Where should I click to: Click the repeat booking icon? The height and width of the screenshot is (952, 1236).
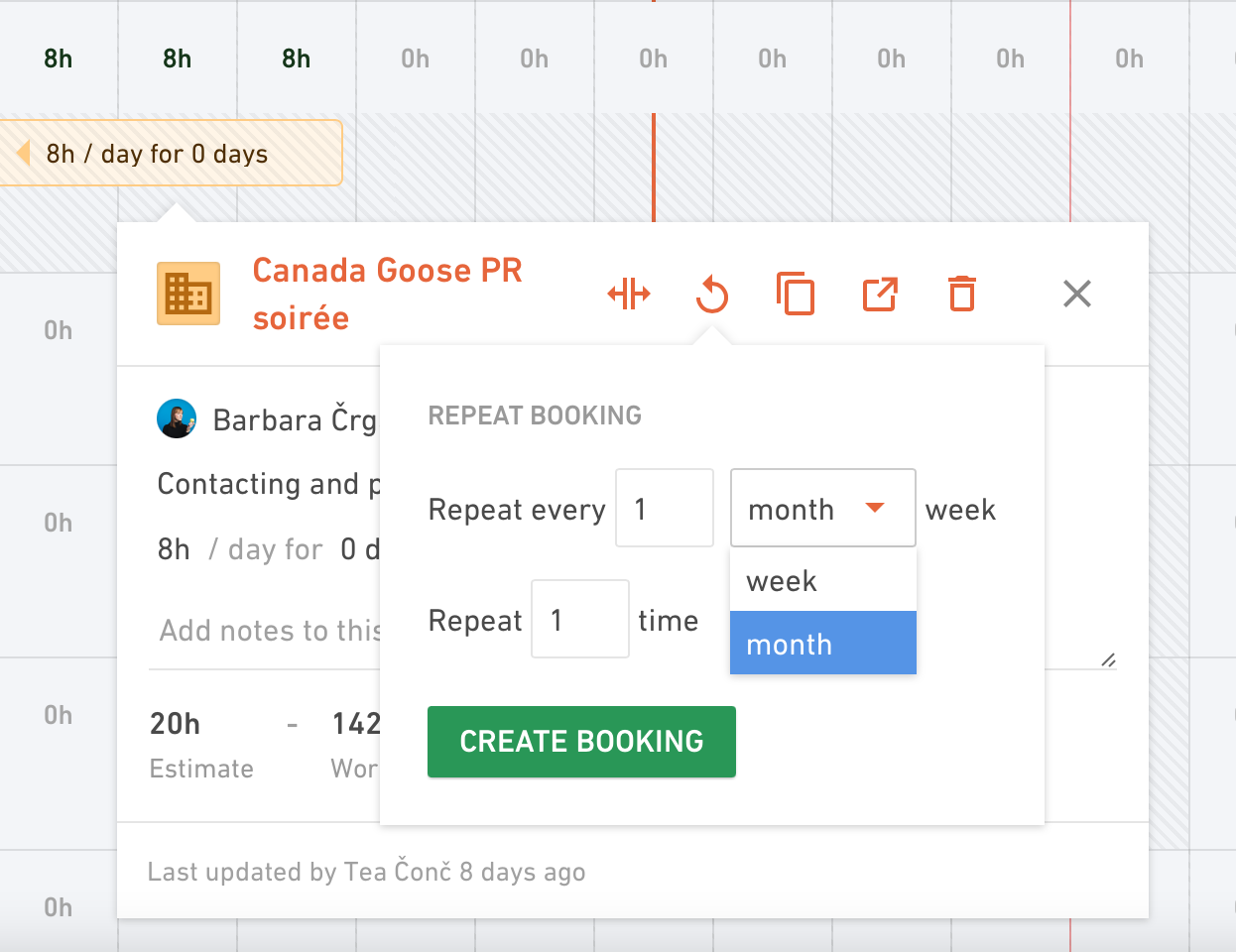coord(712,295)
